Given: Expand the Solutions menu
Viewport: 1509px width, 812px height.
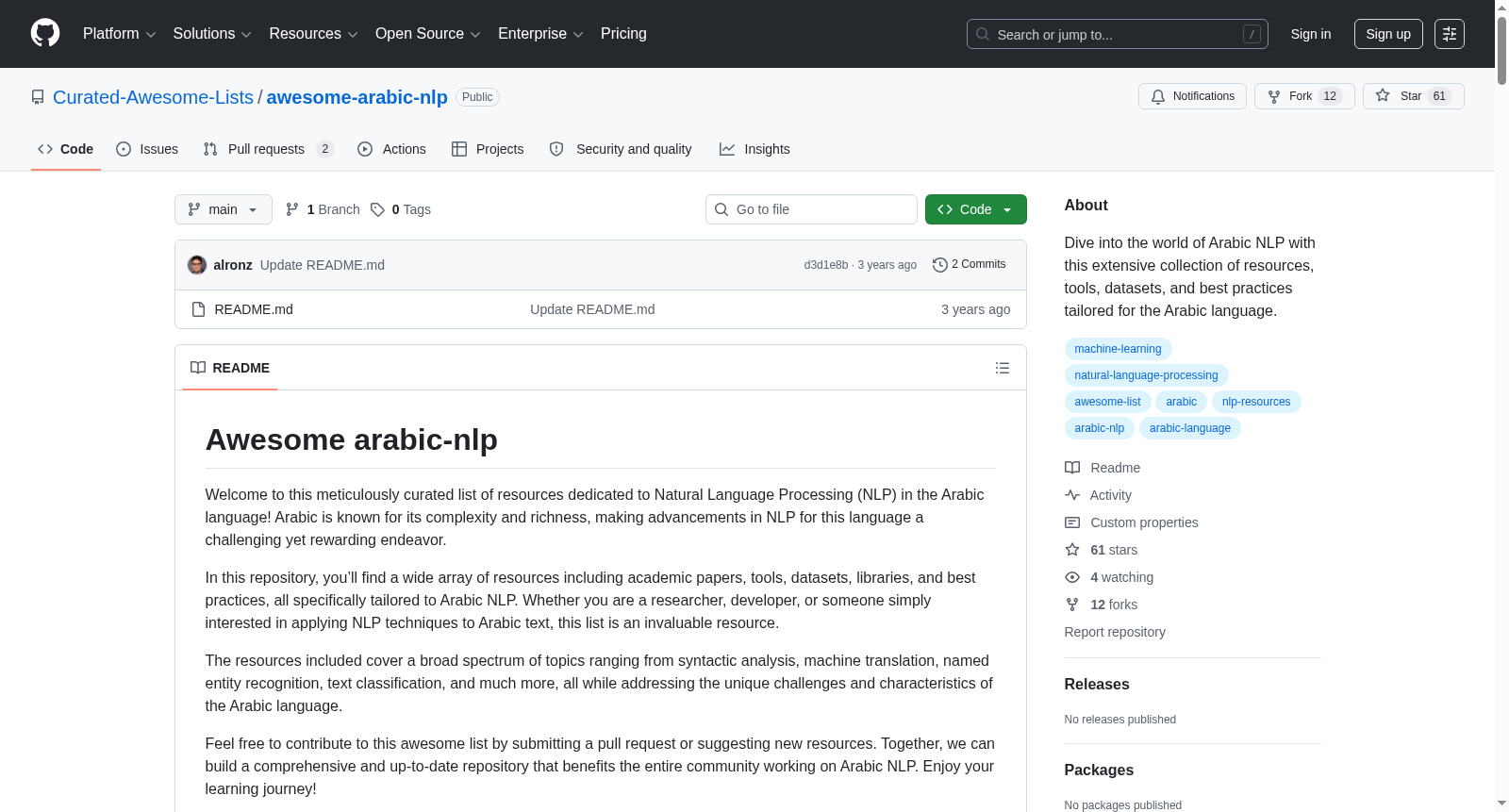Looking at the screenshot, I should pyautogui.click(x=212, y=34).
